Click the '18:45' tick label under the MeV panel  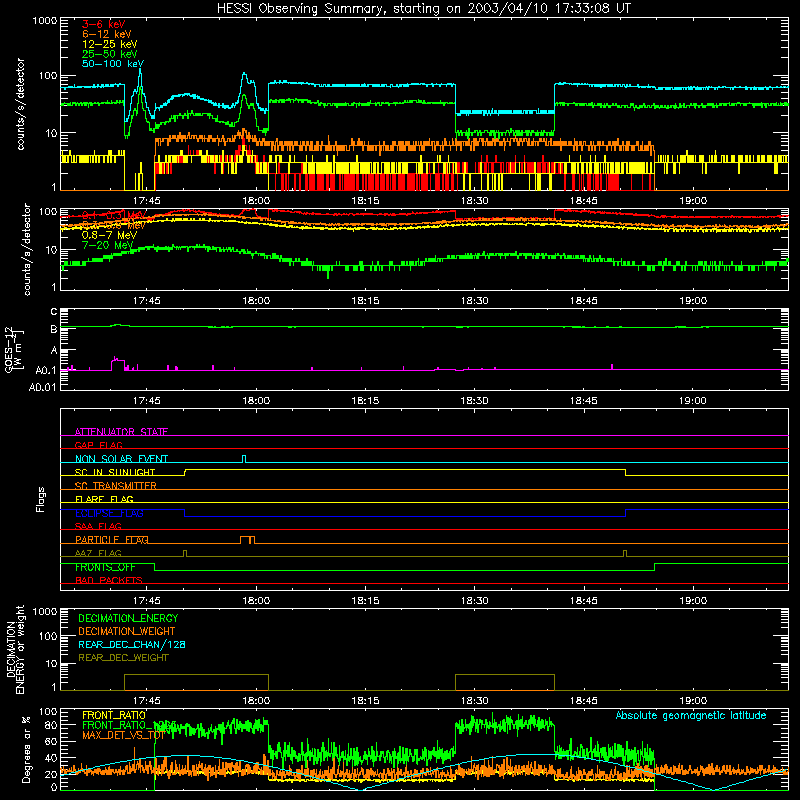(584, 301)
